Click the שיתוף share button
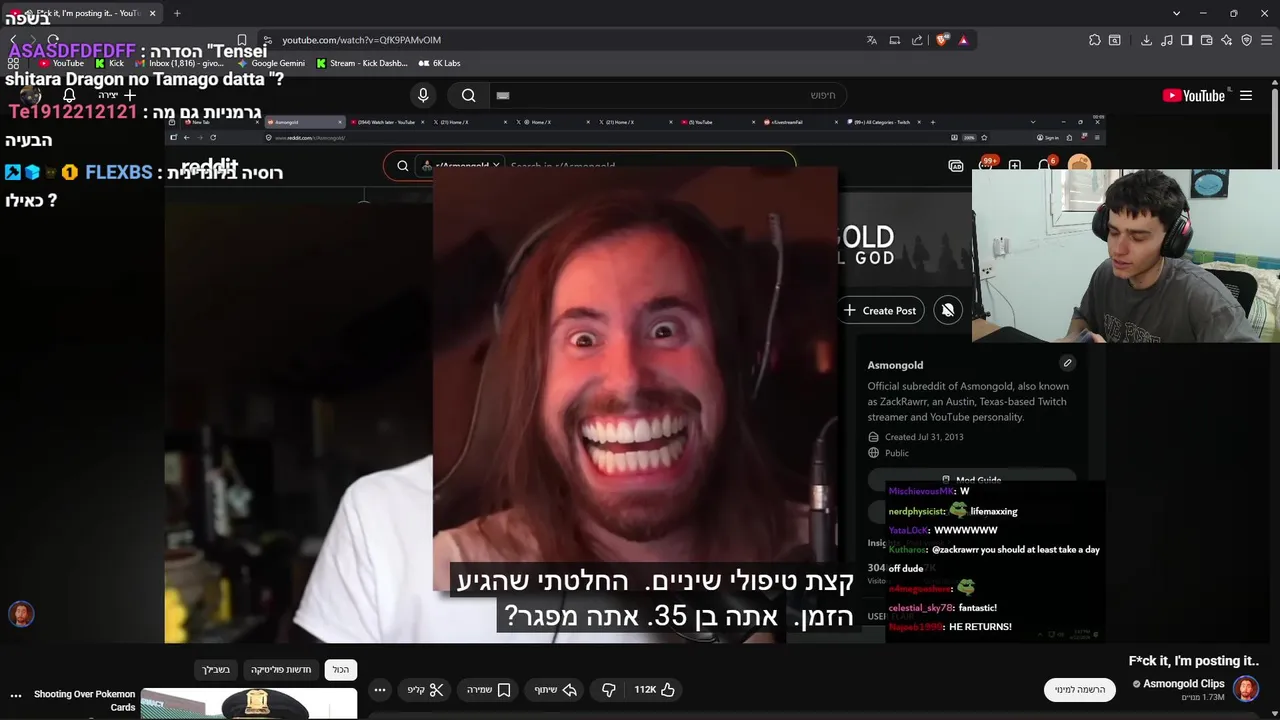The image size is (1280, 720). tap(556, 689)
